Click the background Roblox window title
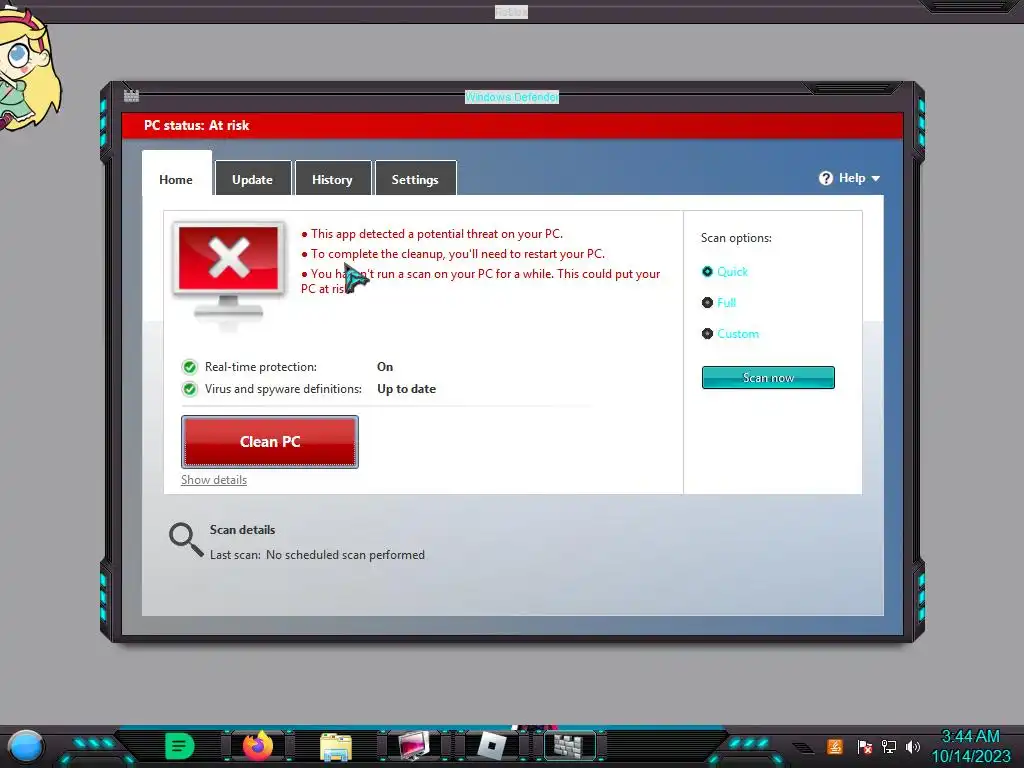This screenshot has width=1024, height=768. tap(511, 12)
